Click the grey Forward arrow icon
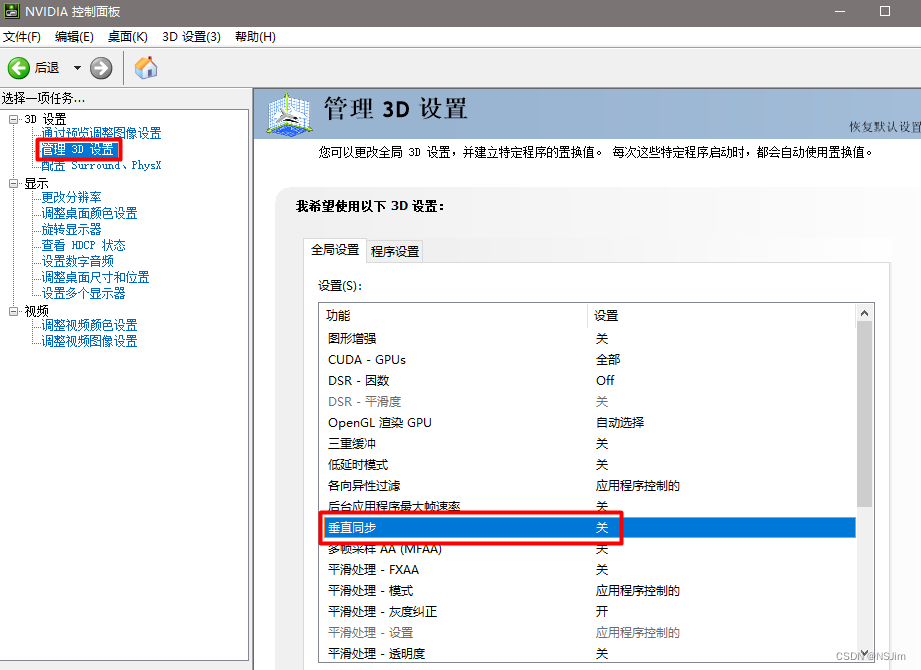The width and height of the screenshot is (921, 670). click(101, 68)
